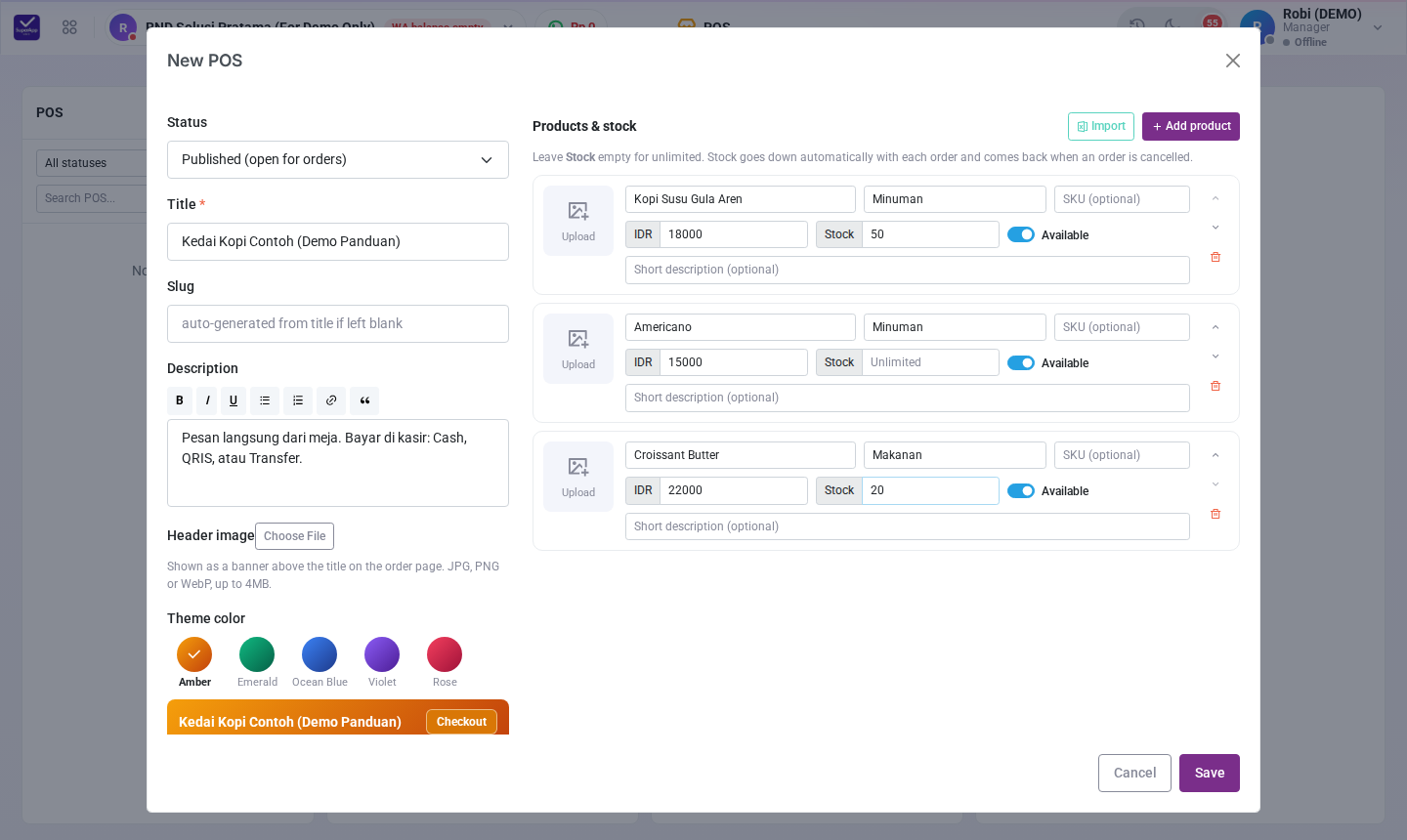Viewport: 1407px width, 840px height.
Task: Click the Import button
Action: (x=1101, y=126)
